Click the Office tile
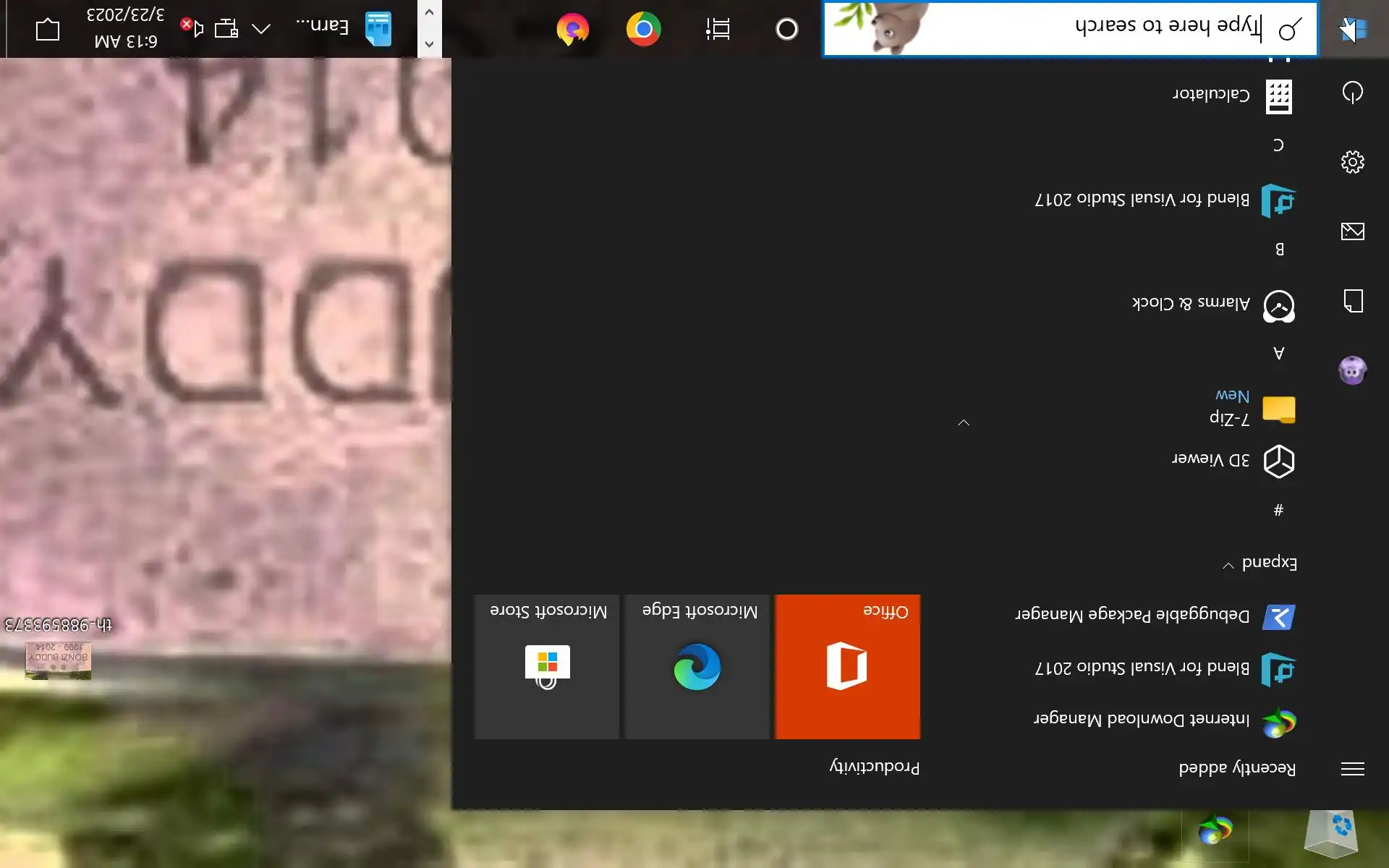 (847, 666)
